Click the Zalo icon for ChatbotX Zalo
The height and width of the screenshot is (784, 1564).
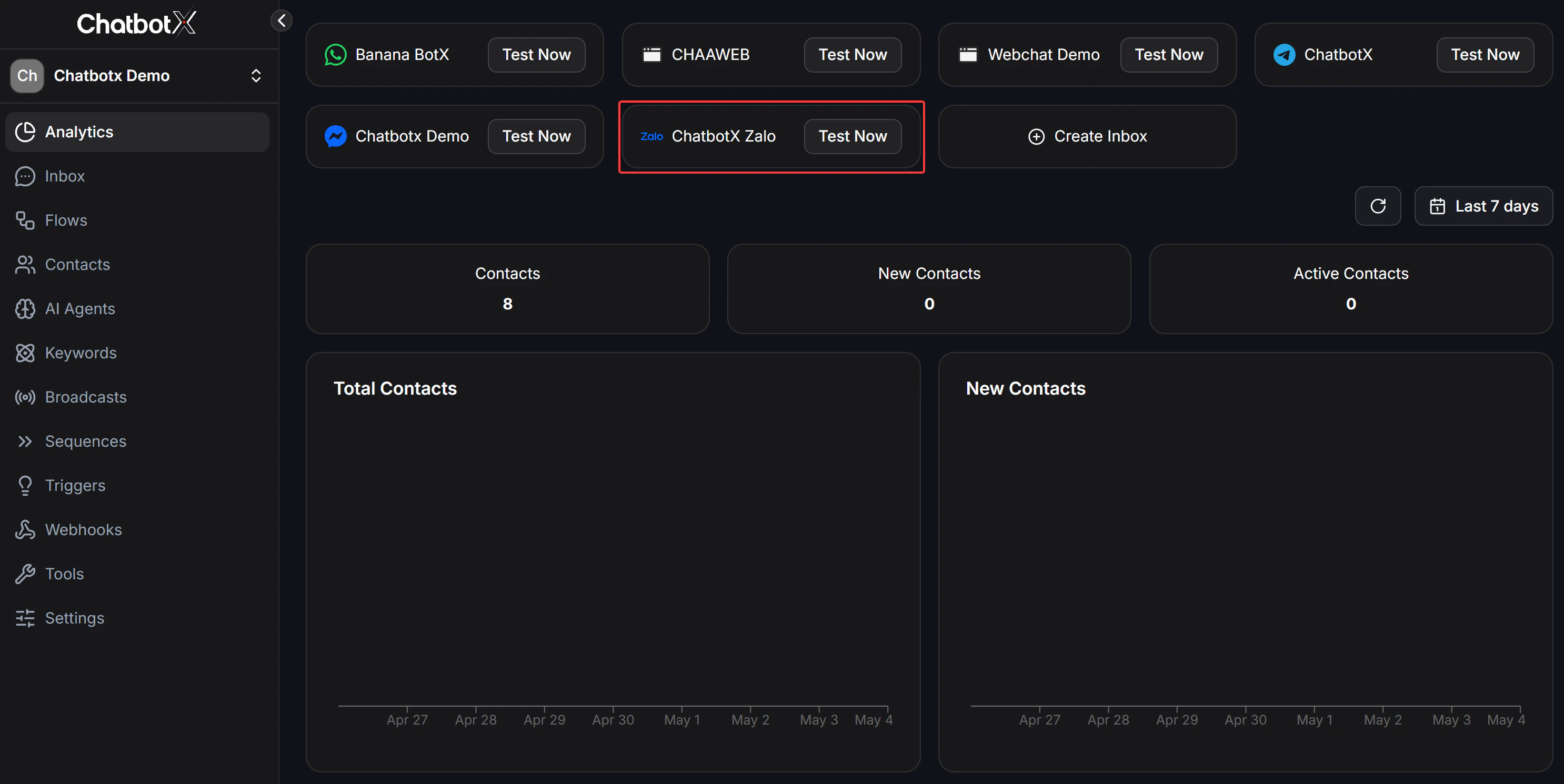tap(652, 136)
